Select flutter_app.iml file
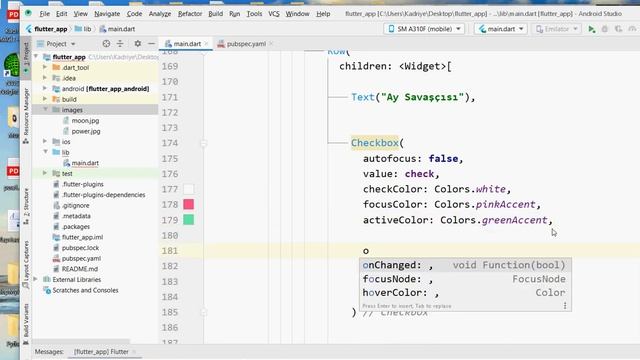Viewport: 640px width, 360px height. tap(82, 237)
